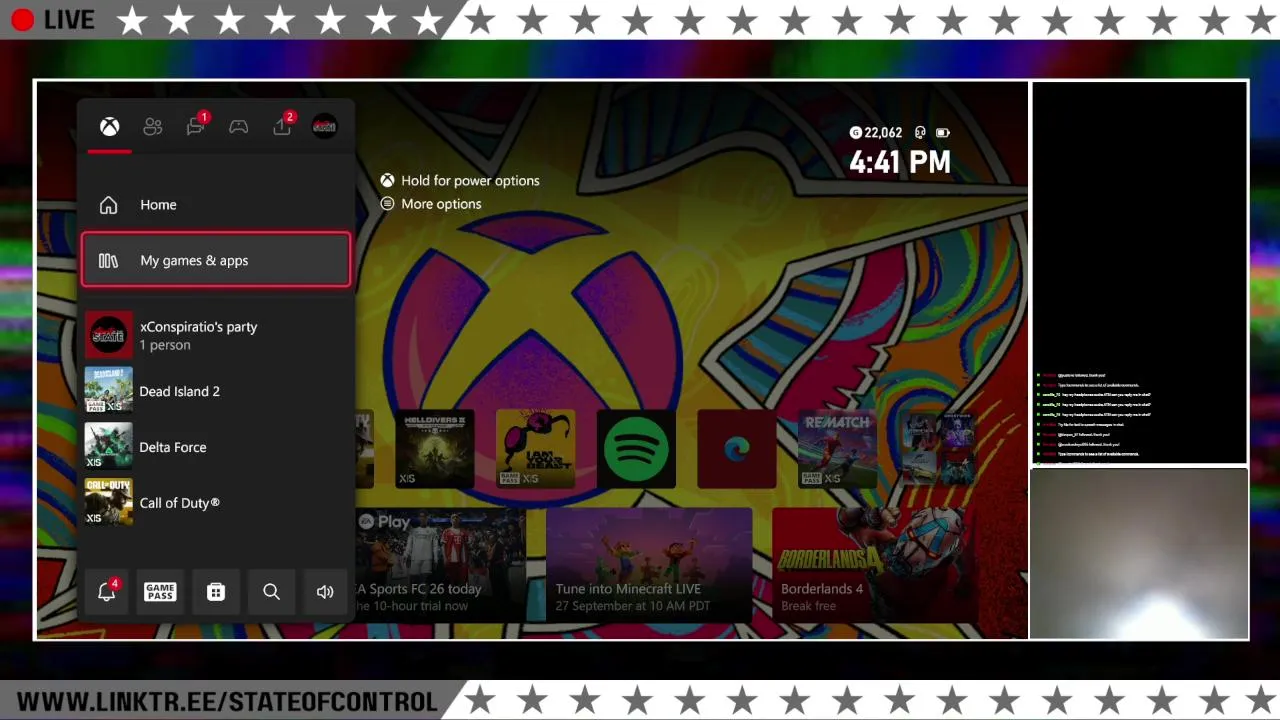The height and width of the screenshot is (720, 1280).
Task: Open My games & apps
Action: click(216, 260)
